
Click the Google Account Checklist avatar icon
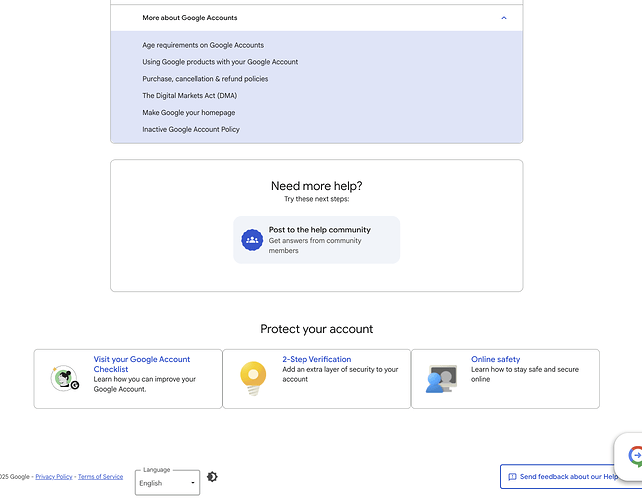tap(64, 378)
